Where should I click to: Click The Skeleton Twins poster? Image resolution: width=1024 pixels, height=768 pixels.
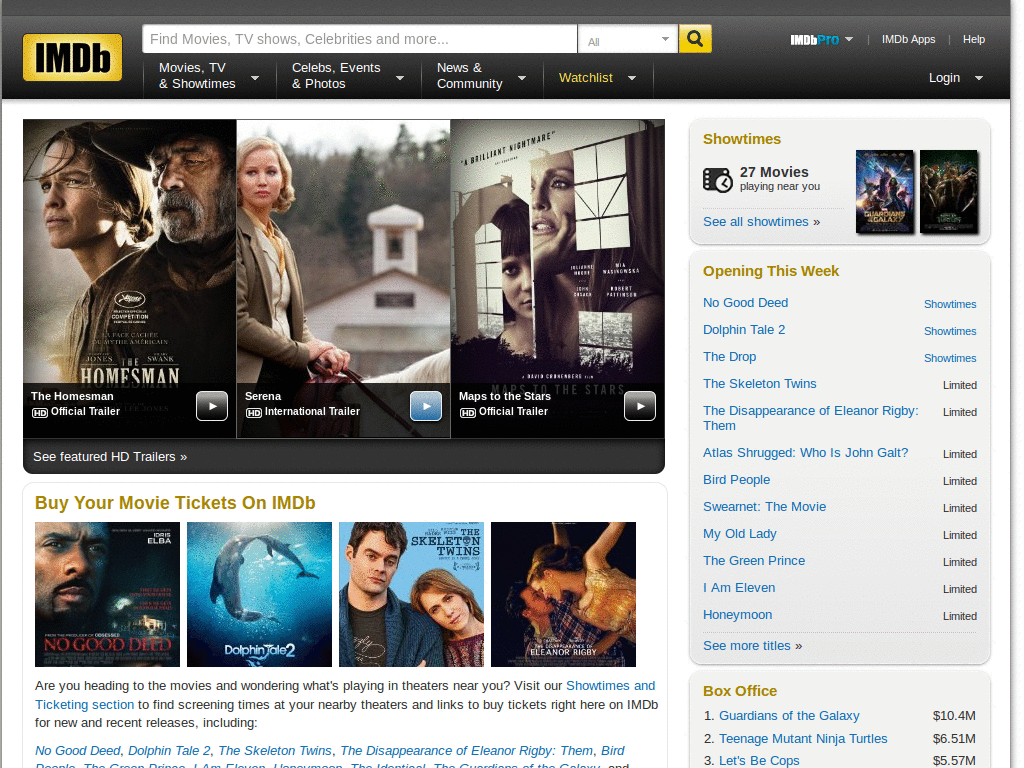click(x=411, y=594)
